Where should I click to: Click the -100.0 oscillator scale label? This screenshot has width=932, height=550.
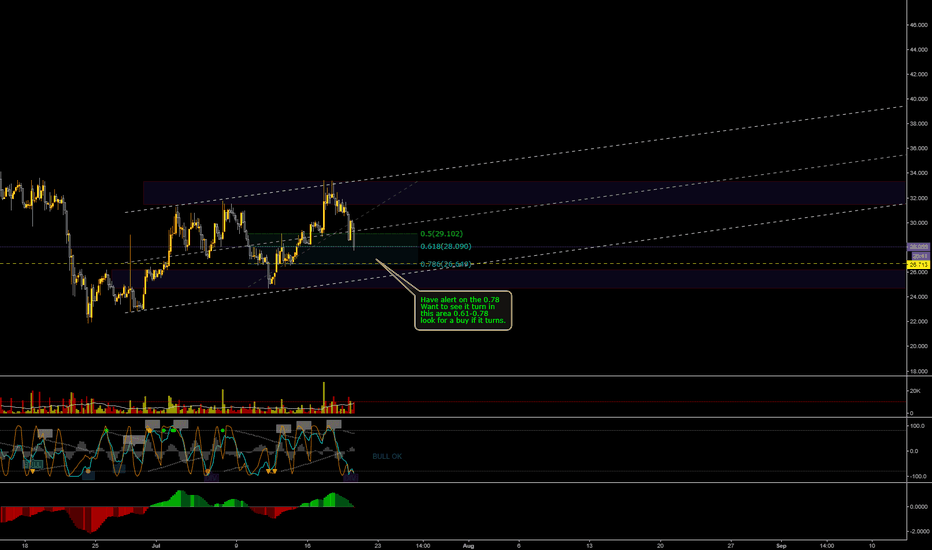(x=918, y=476)
